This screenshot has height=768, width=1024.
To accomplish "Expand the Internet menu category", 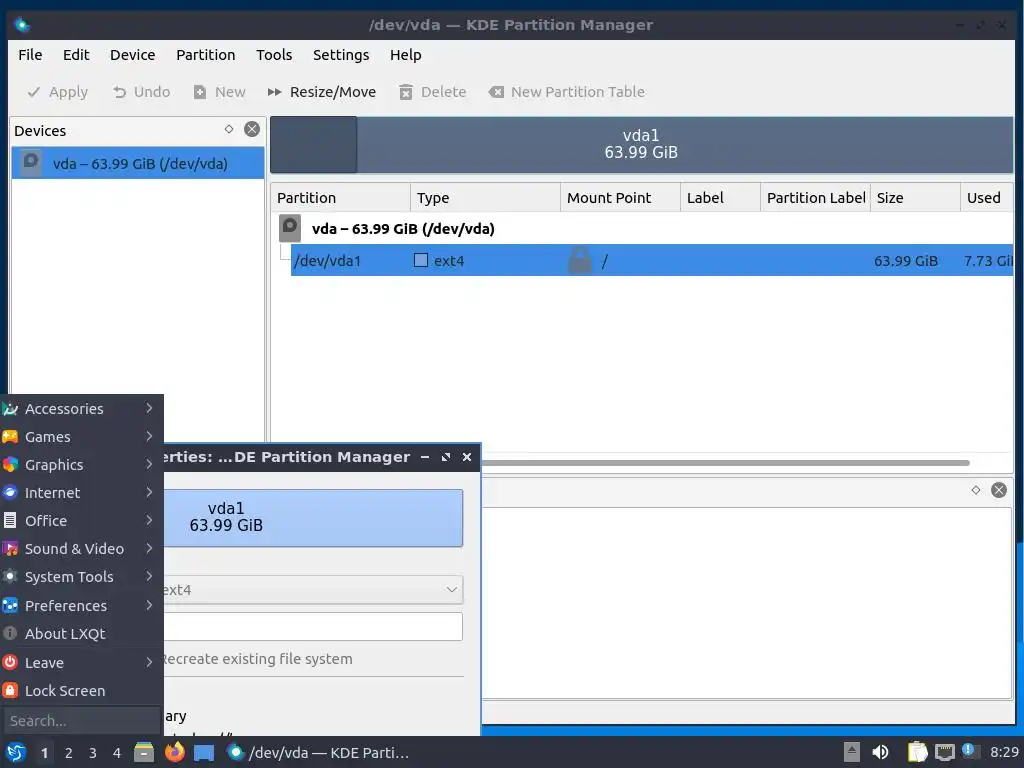I will 82,493.
